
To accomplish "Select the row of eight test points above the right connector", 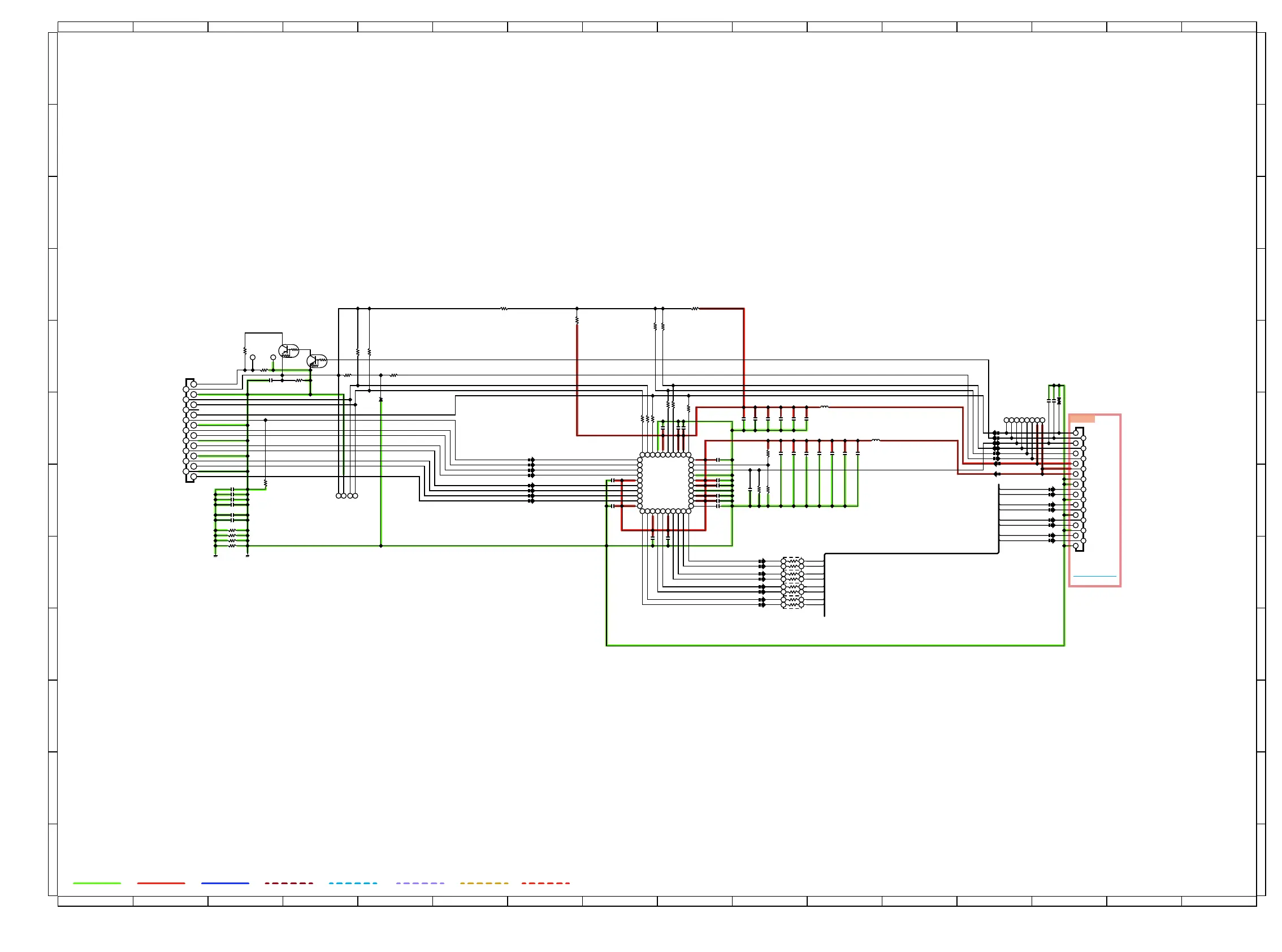I will click(x=1024, y=420).
